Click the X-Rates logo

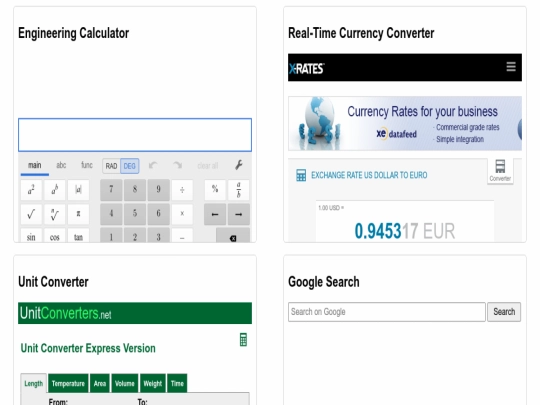(x=306, y=69)
